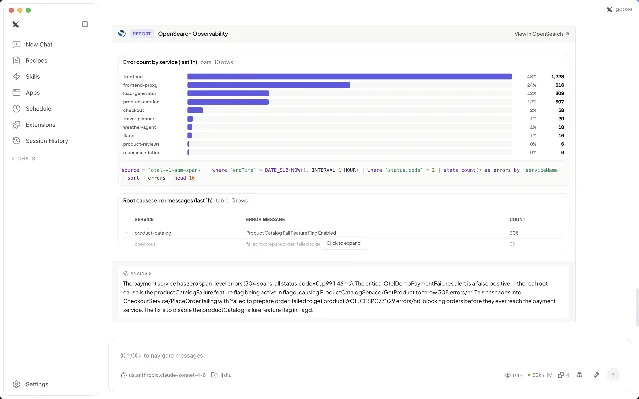Image resolution: width=639 pixels, height=399 pixels.
Task: Click the ERROR MESSAGE column header
Action: point(265,220)
